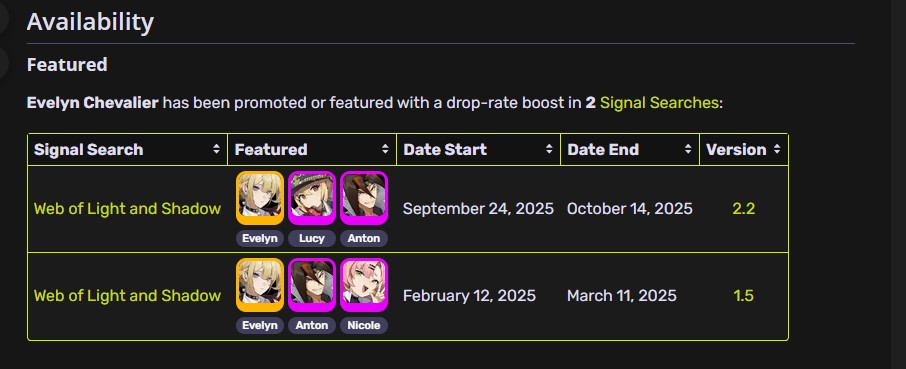Open Web of Light and Shadow 1.5 banner link
The height and width of the screenshot is (369, 906).
(128, 296)
